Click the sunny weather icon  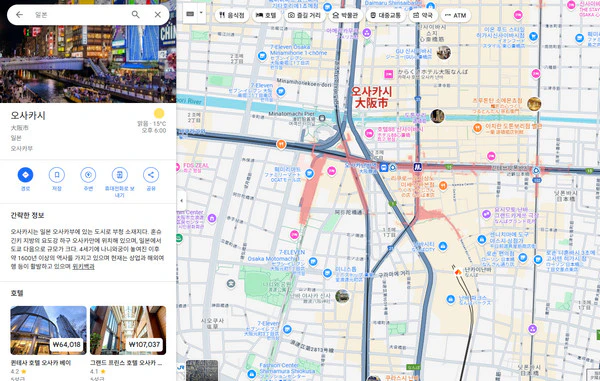[159, 113]
